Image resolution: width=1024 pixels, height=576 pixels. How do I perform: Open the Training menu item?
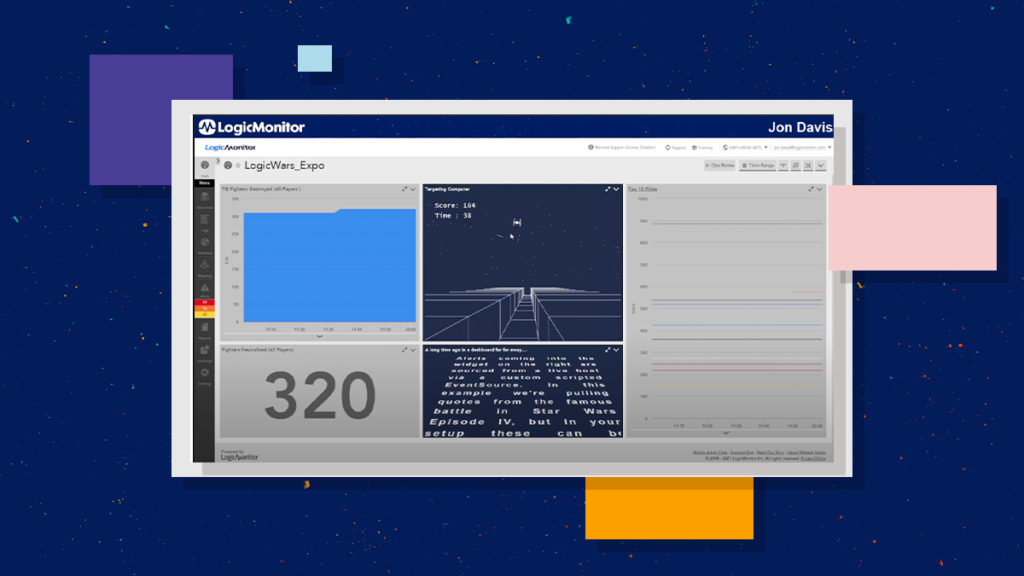click(x=704, y=147)
